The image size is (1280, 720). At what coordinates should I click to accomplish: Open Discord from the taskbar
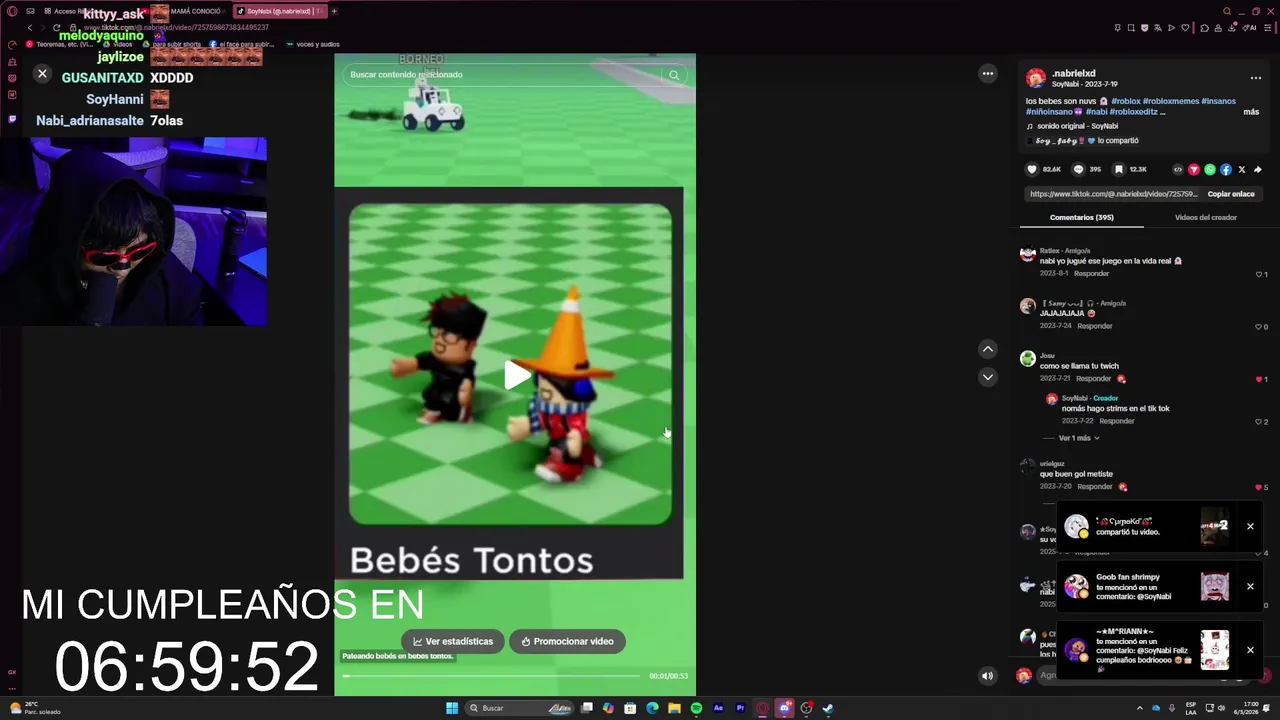tap(785, 708)
